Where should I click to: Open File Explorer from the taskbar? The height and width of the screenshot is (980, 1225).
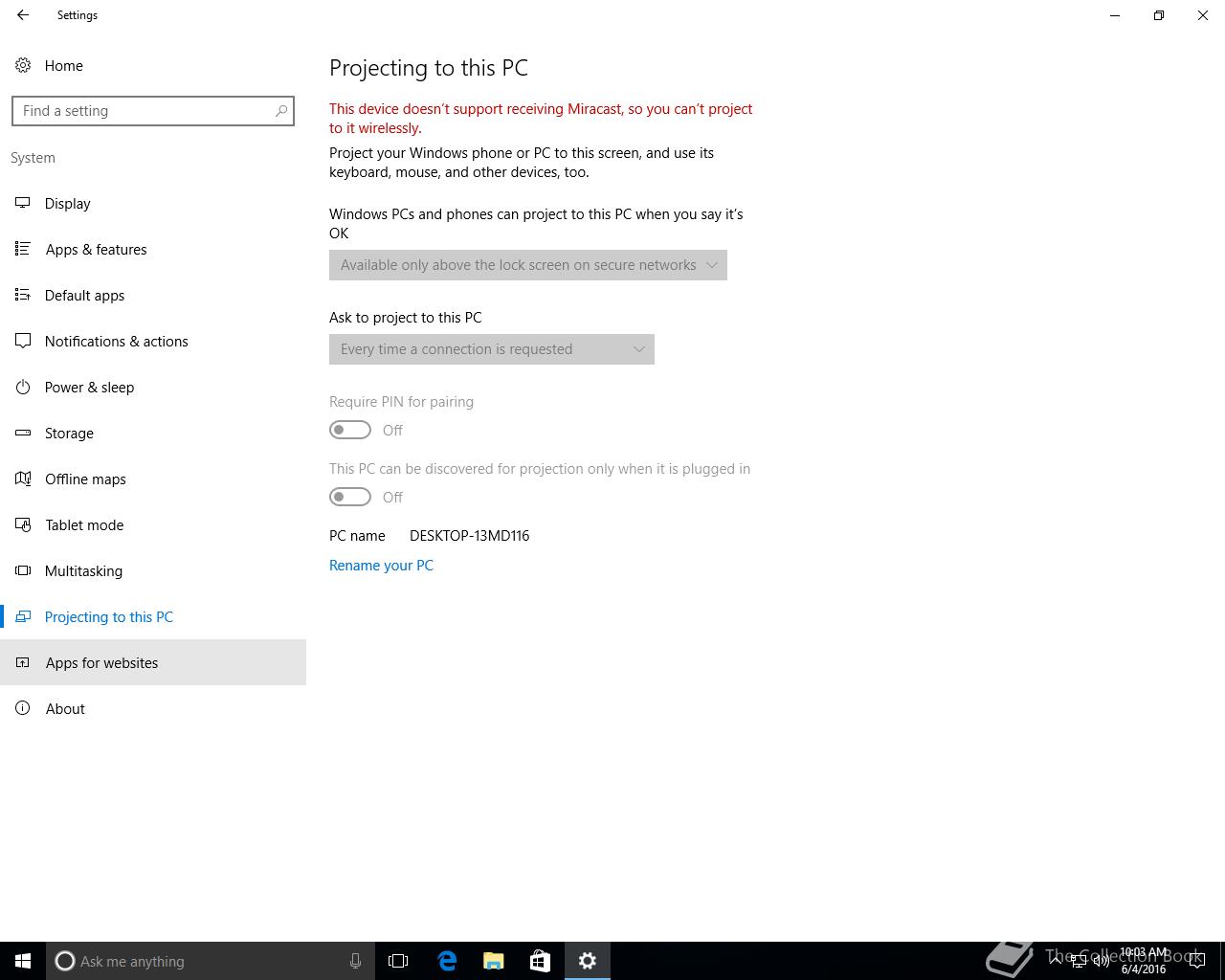494,961
